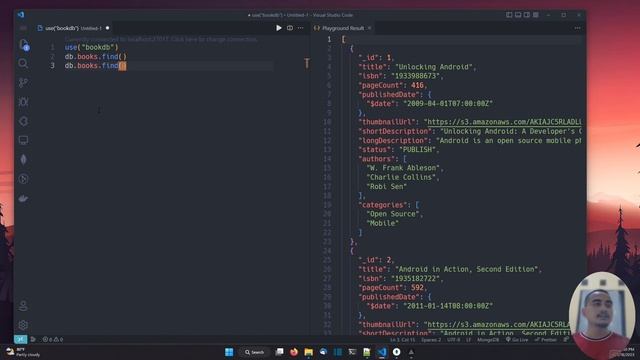
Task: Open the errors and warnings status bar item
Action: click(53, 339)
